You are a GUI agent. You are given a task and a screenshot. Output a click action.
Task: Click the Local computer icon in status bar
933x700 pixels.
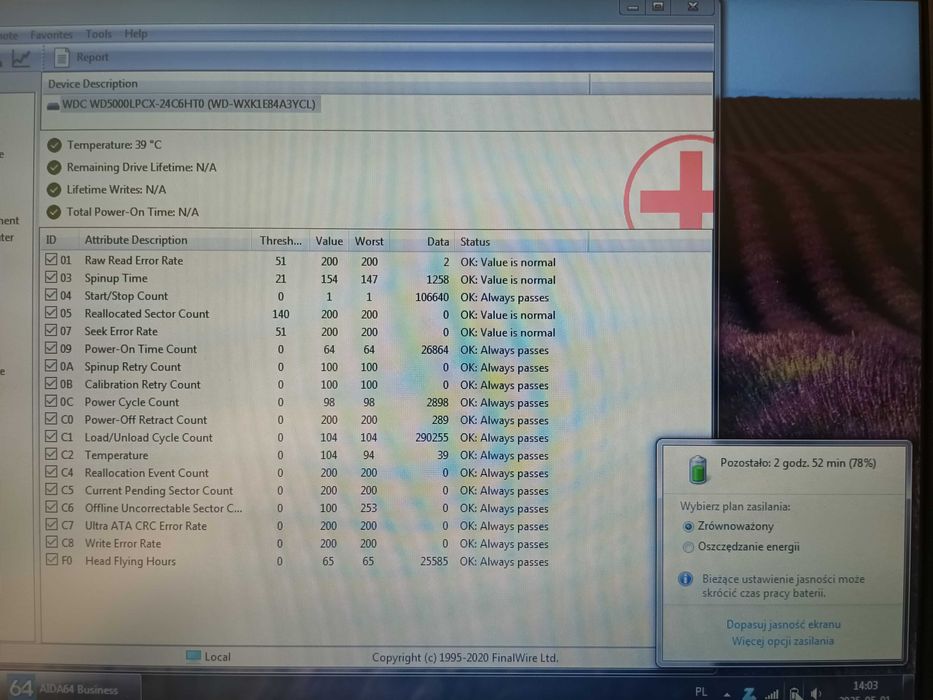[x=193, y=656]
